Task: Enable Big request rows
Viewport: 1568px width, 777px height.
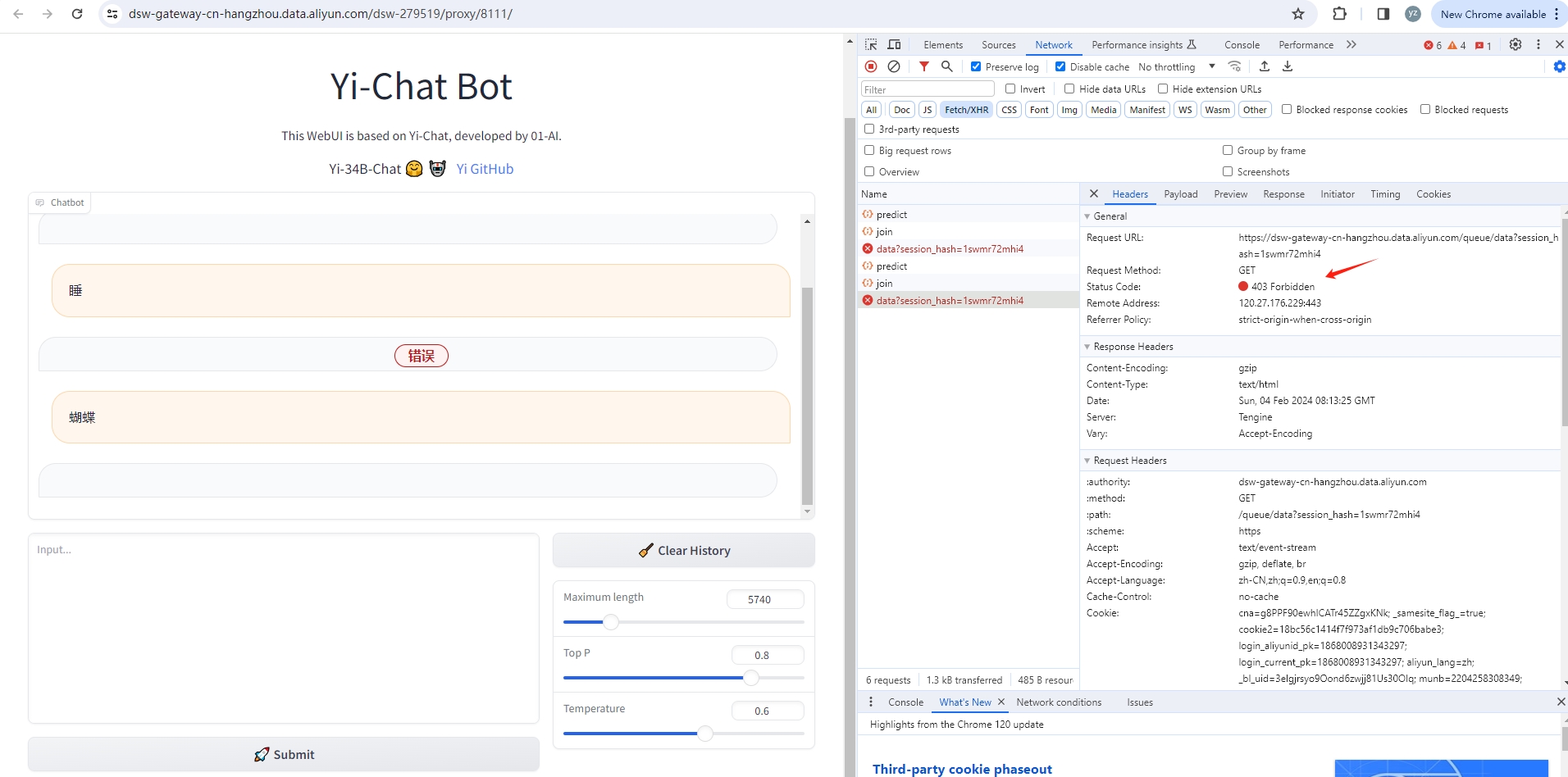Action: pyautogui.click(x=869, y=150)
